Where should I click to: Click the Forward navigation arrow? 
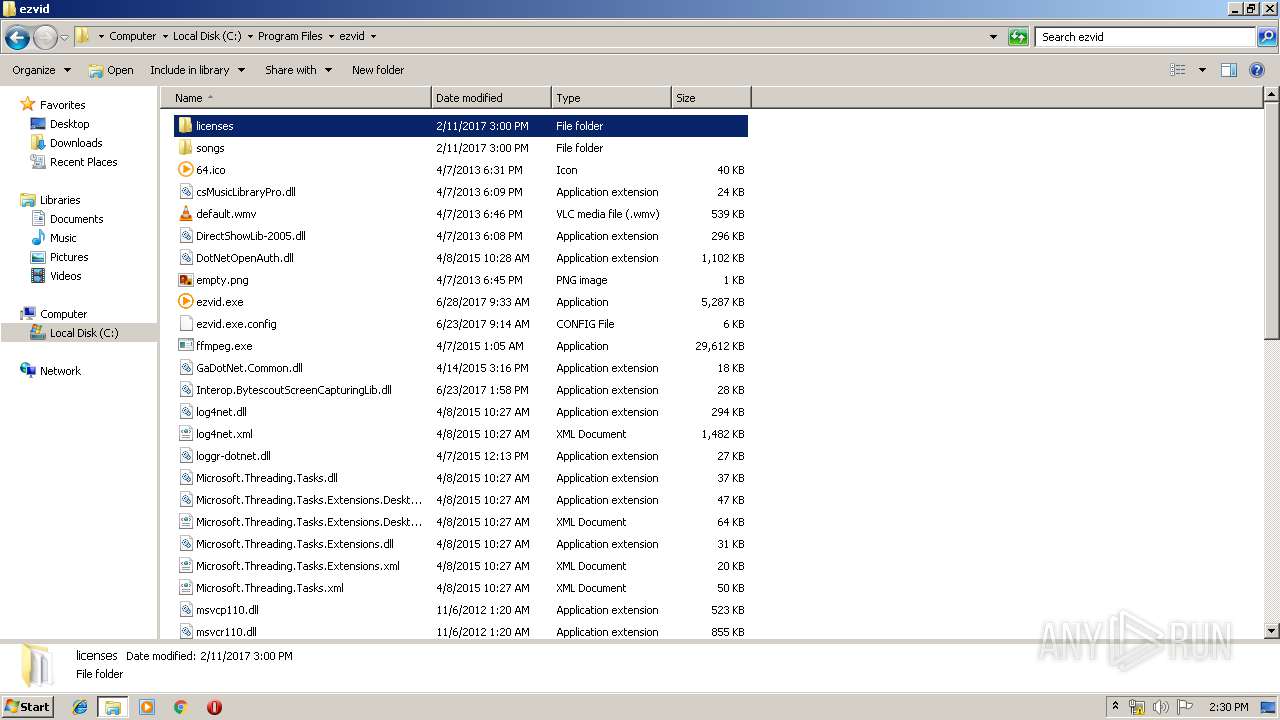(45, 38)
